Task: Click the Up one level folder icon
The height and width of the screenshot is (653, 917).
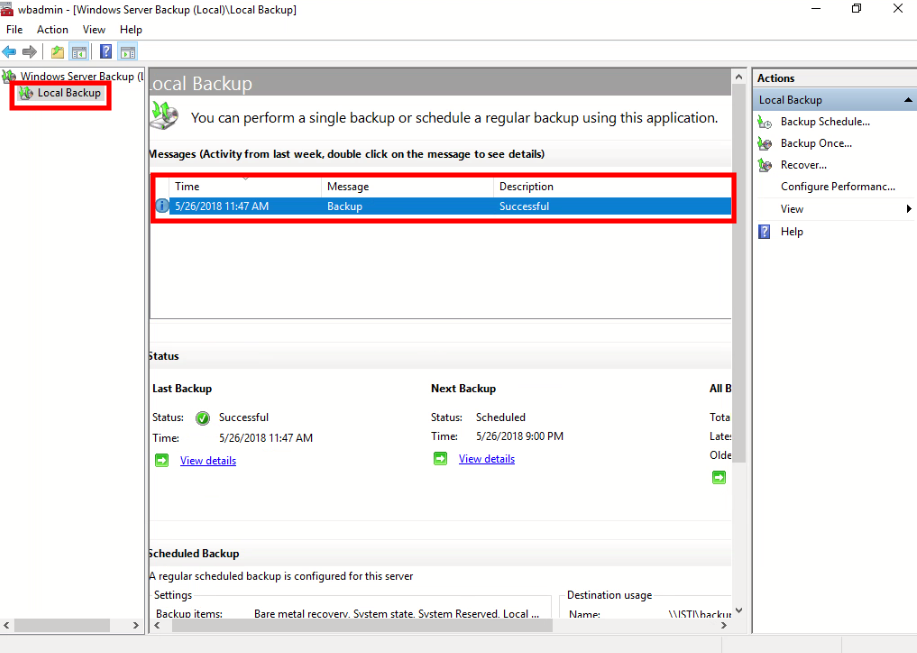Action: point(57,52)
